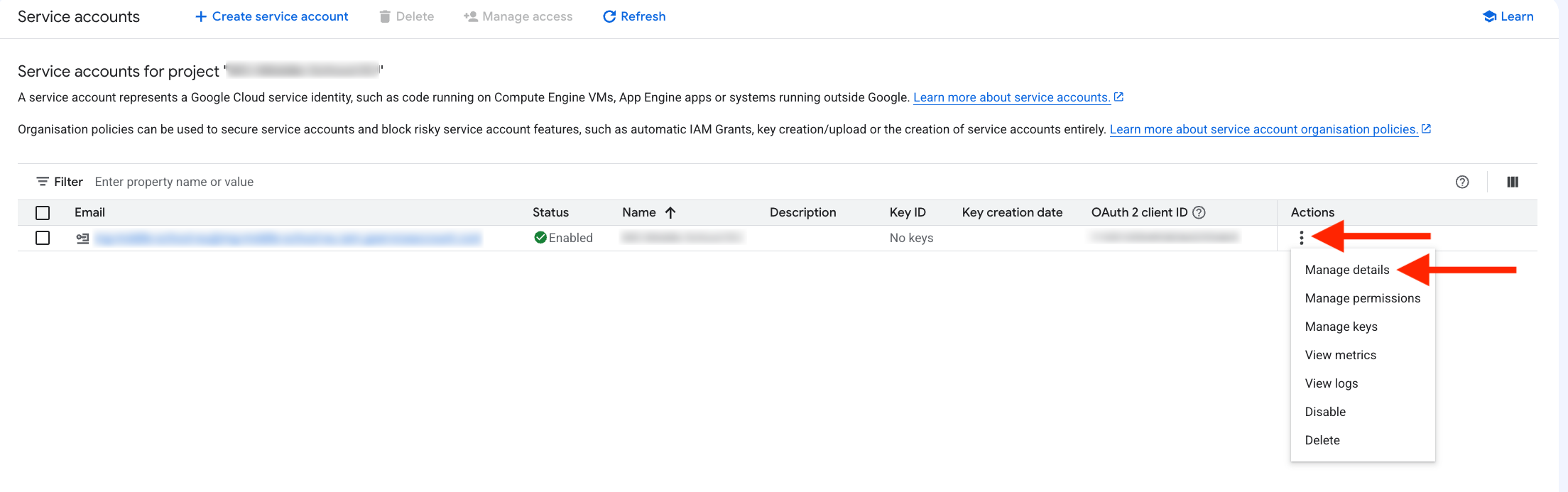Image resolution: width=1568 pixels, height=492 pixels.
Task: Click the table help question mark icon
Action: [1462, 182]
